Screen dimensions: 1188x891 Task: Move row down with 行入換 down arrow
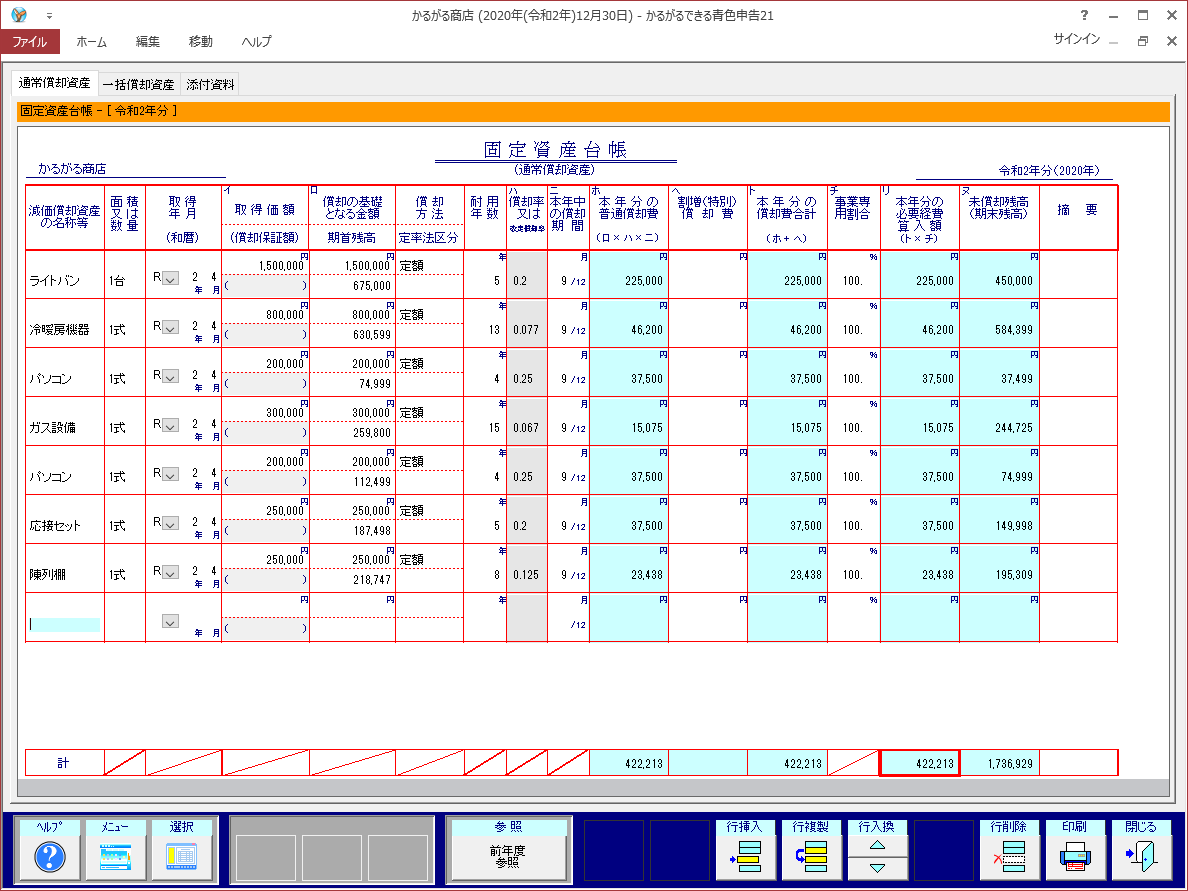point(877,868)
